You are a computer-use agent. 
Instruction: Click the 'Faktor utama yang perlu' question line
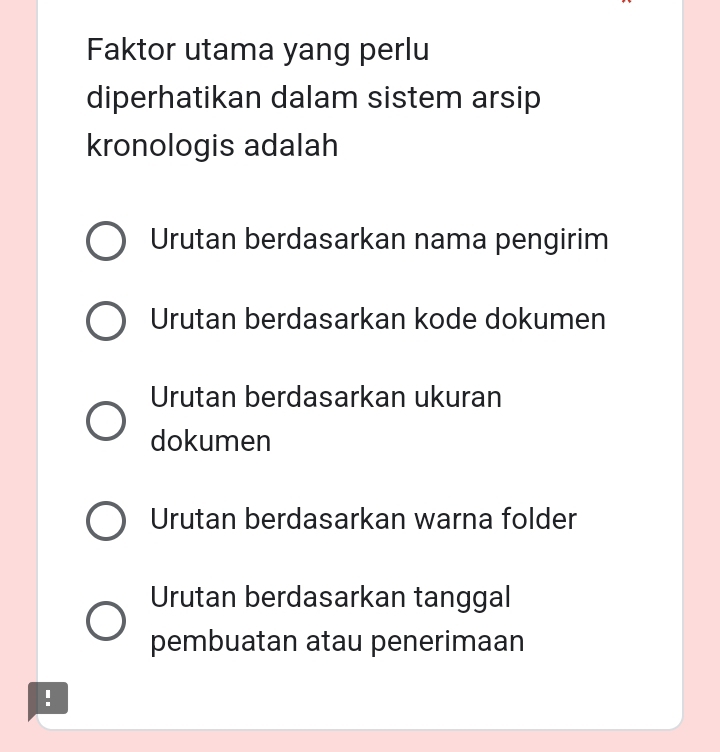coord(258,50)
